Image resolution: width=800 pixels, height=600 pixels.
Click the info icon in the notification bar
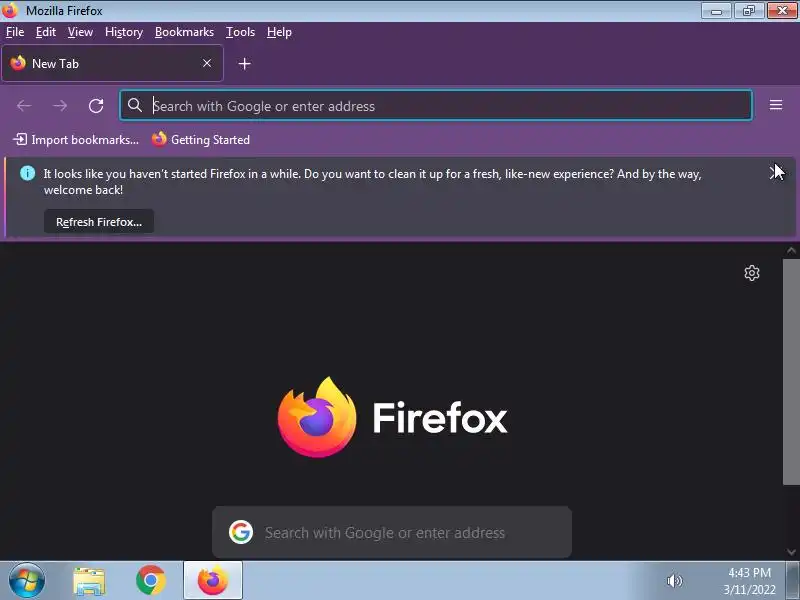(x=28, y=173)
